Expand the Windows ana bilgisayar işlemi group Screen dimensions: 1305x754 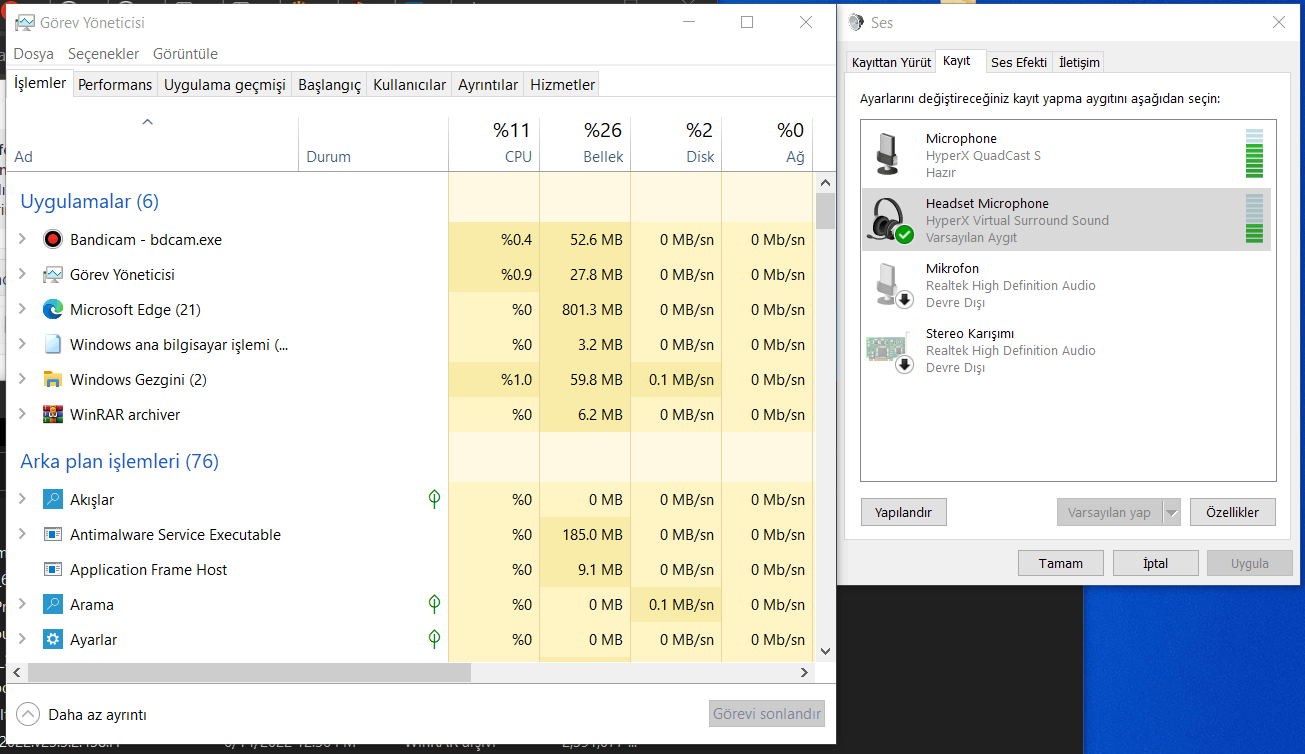[23, 344]
